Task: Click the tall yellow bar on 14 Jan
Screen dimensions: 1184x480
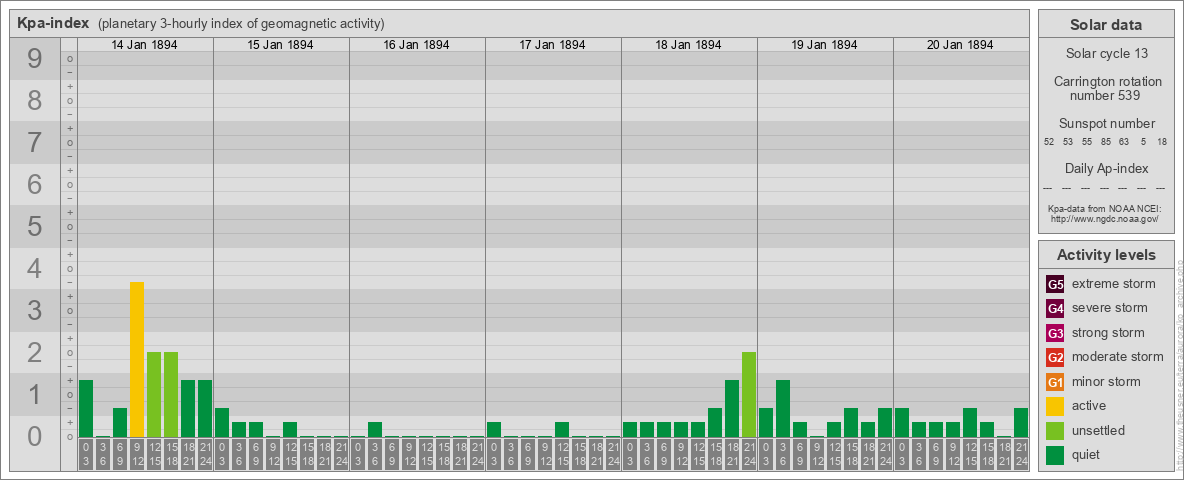Action: coord(137,359)
